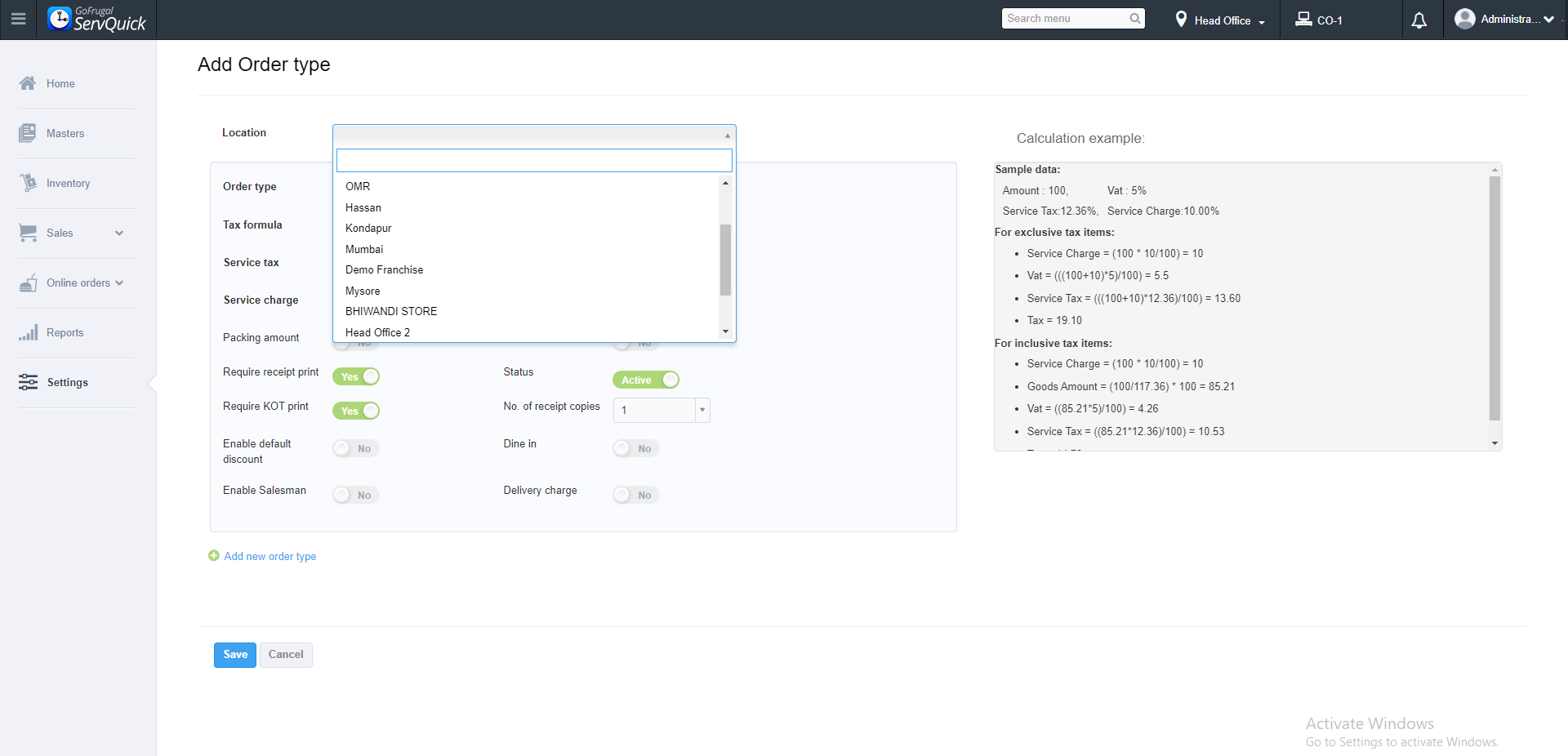Image resolution: width=1568 pixels, height=756 pixels.
Task: Open Masters in the sidebar
Action: (65, 133)
